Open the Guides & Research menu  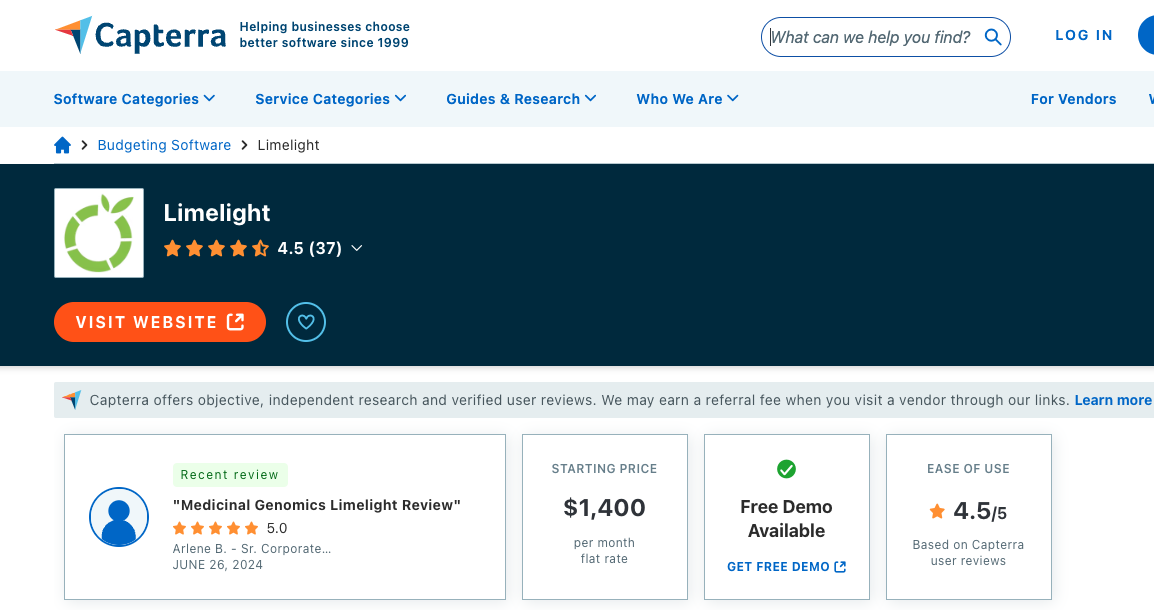pos(521,99)
